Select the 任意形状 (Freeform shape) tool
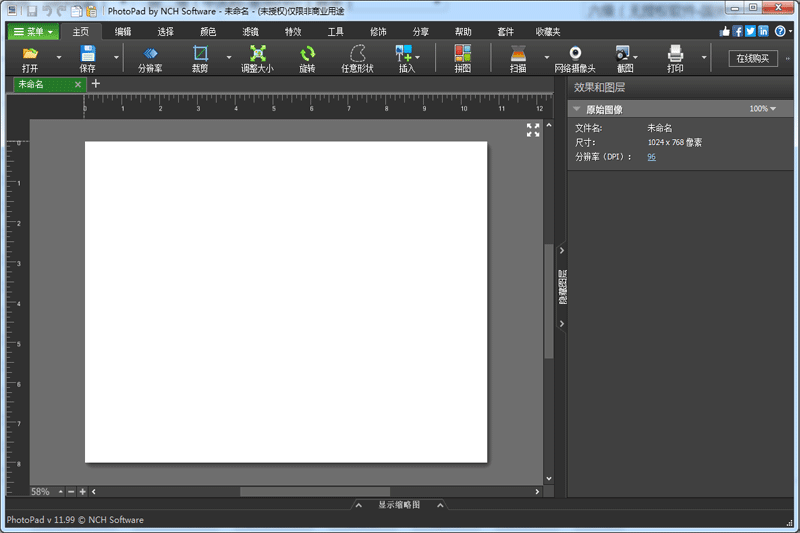The height and width of the screenshot is (533, 800). pos(357,54)
